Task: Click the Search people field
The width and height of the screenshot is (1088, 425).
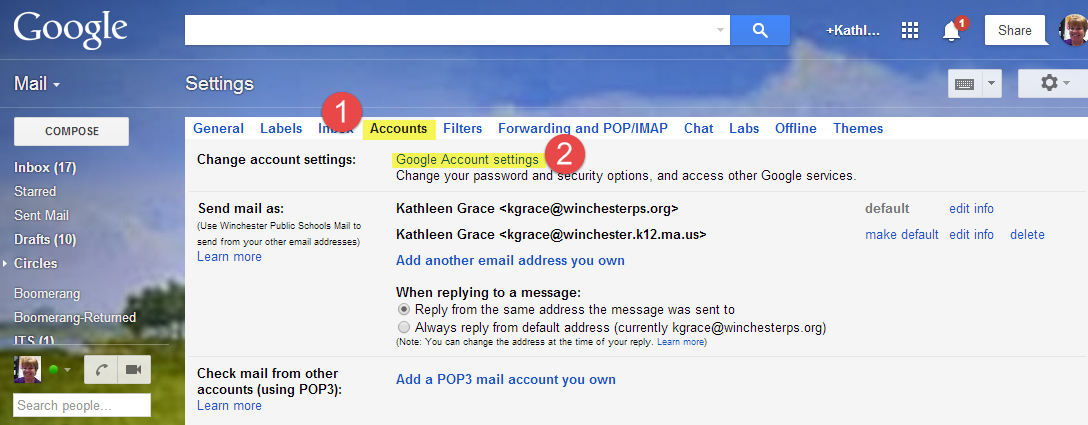Action: tap(82, 406)
